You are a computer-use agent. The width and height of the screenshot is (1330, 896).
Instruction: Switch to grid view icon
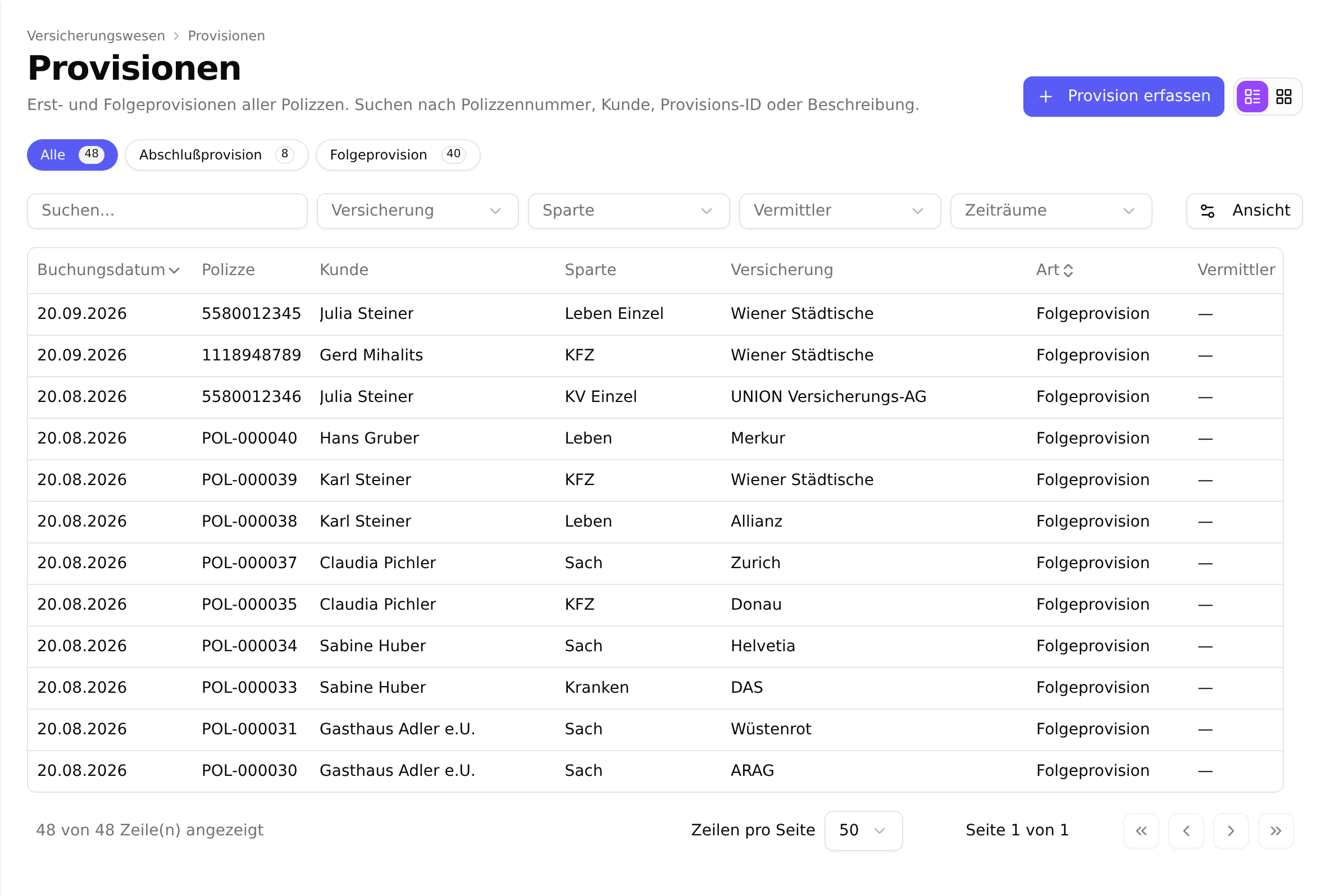pyautogui.click(x=1284, y=97)
